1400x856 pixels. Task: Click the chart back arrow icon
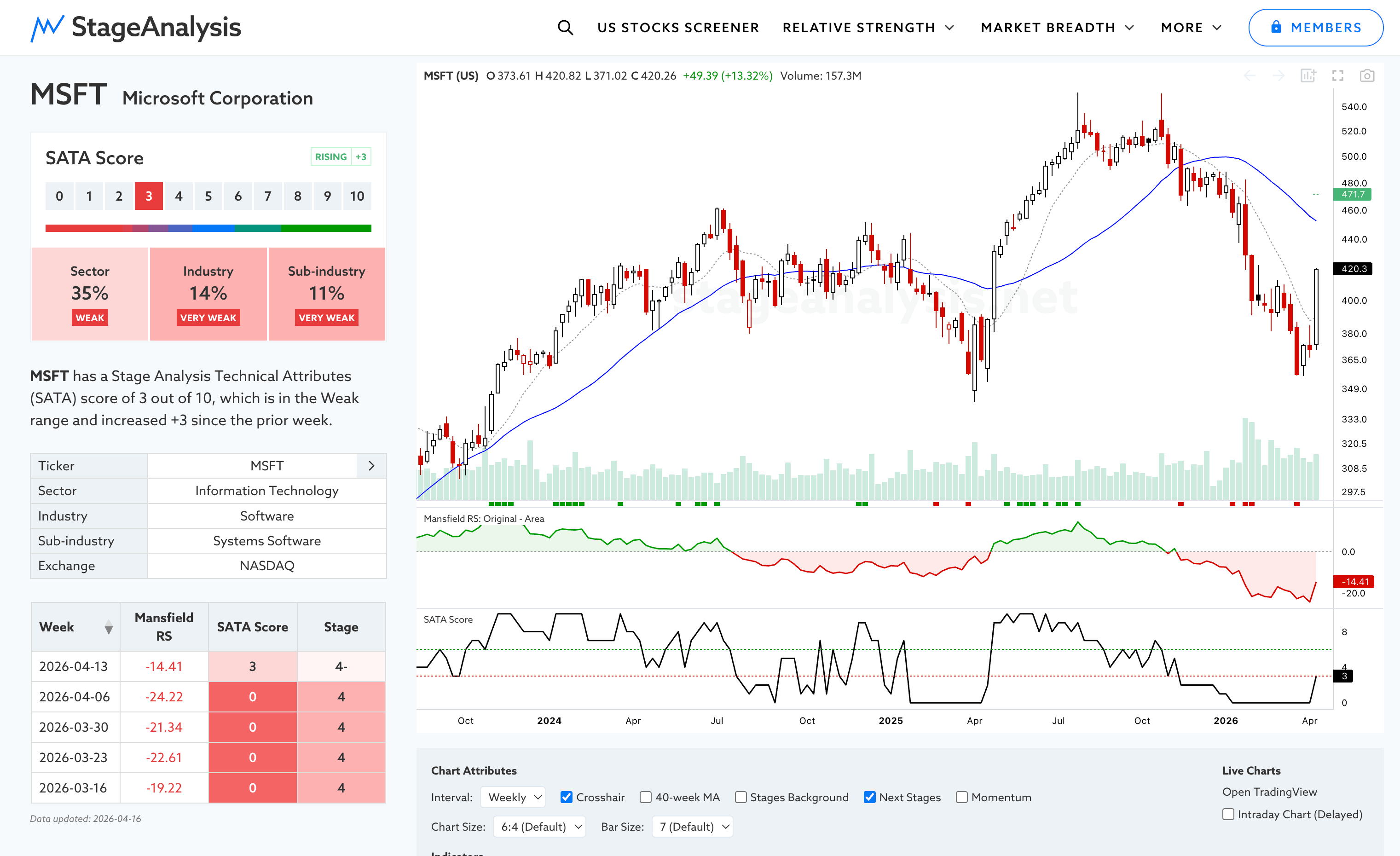pos(1250,75)
